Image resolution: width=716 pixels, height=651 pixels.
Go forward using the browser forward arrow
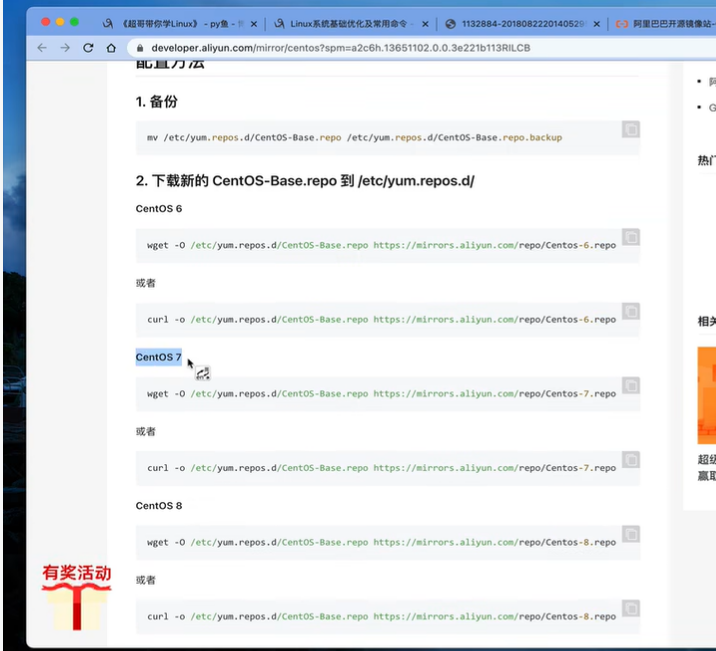coord(65,48)
